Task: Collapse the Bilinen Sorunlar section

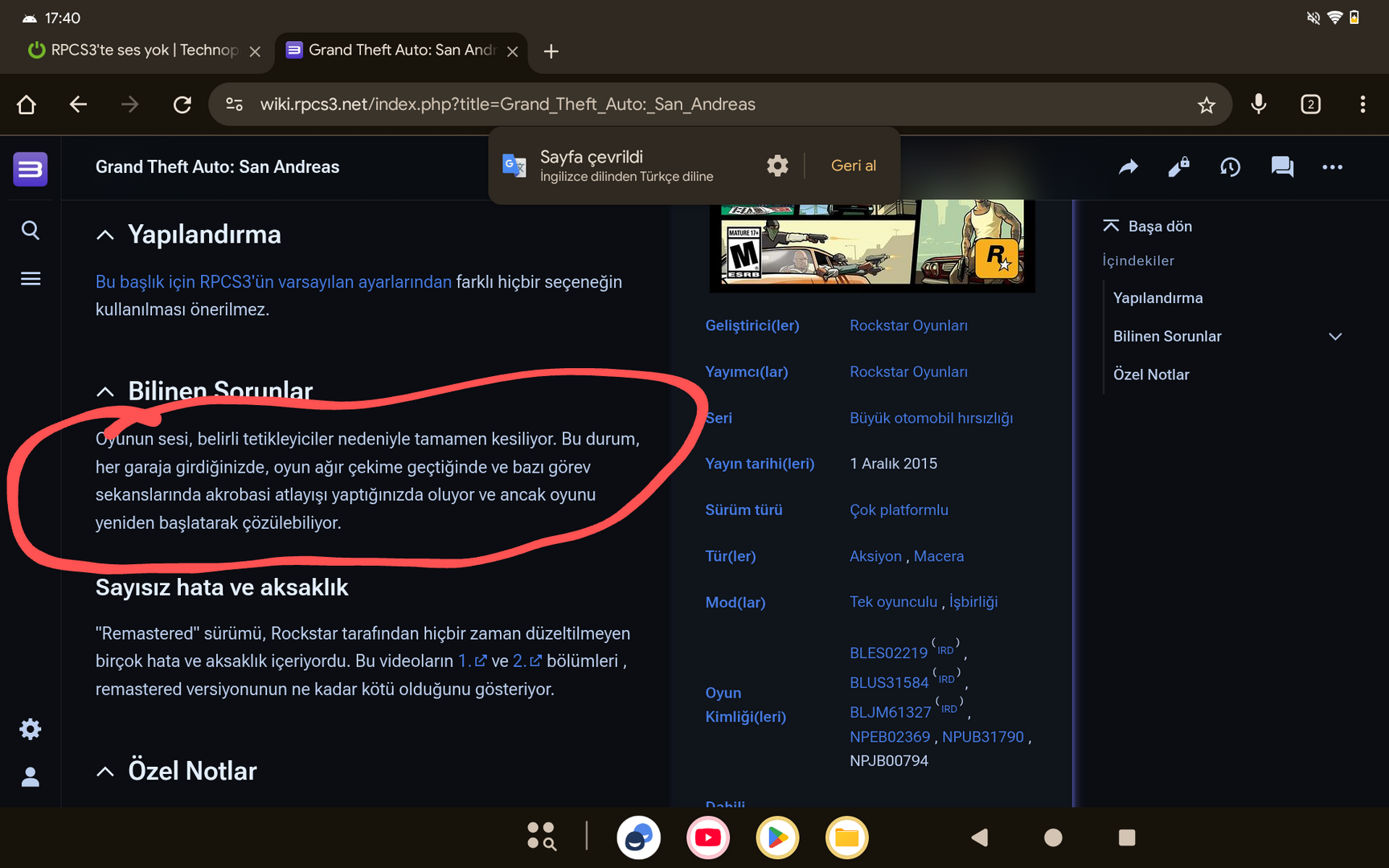Action: (x=105, y=391)
